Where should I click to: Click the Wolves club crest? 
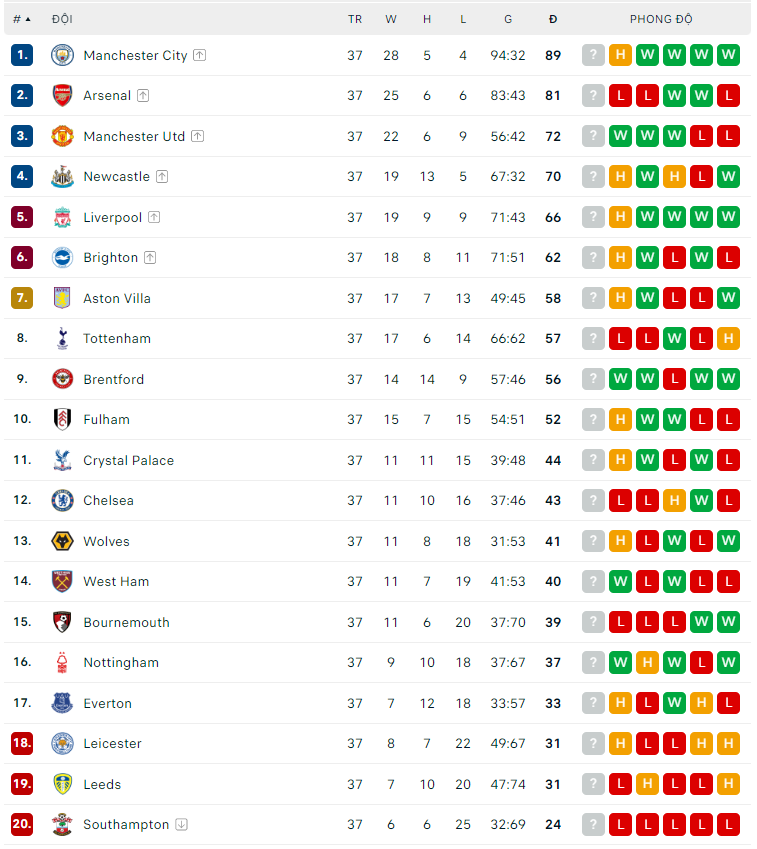tap(62, 541)
